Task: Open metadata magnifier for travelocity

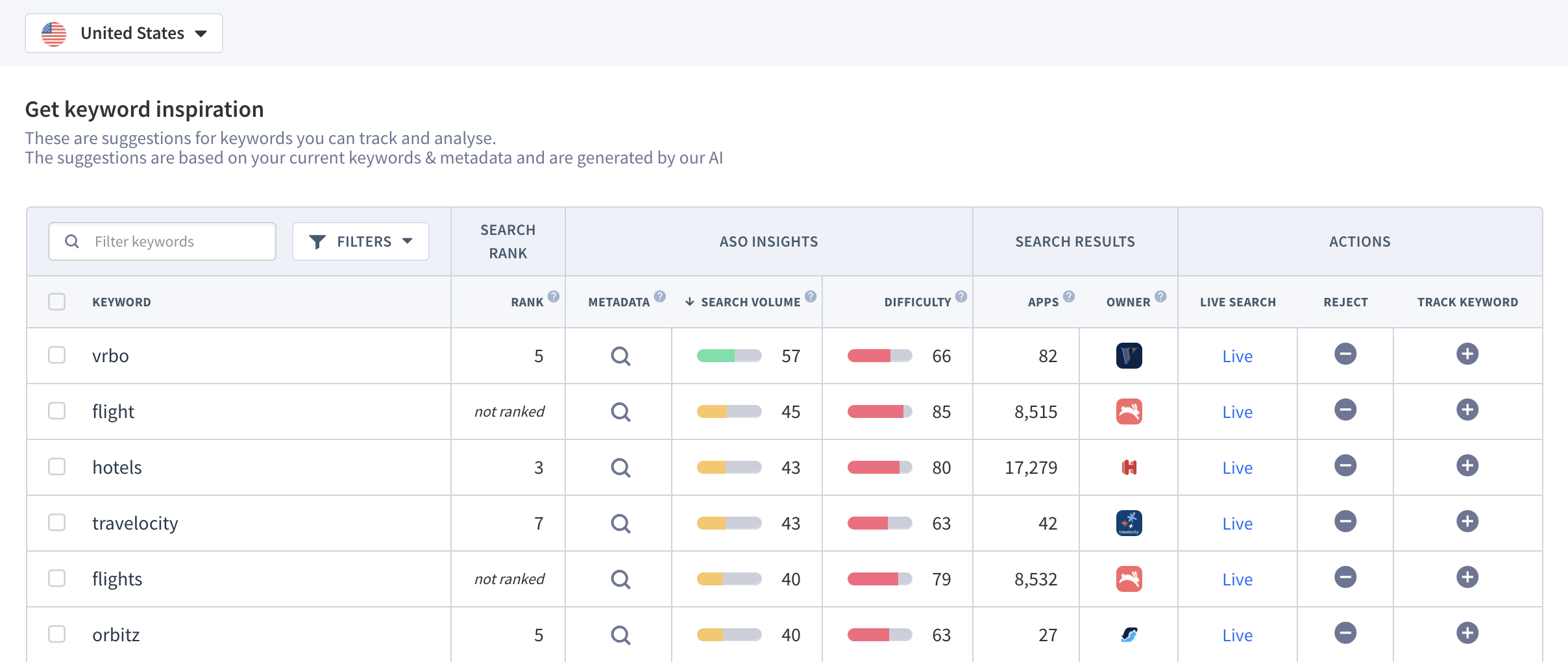Action: [x=620, y=523]
